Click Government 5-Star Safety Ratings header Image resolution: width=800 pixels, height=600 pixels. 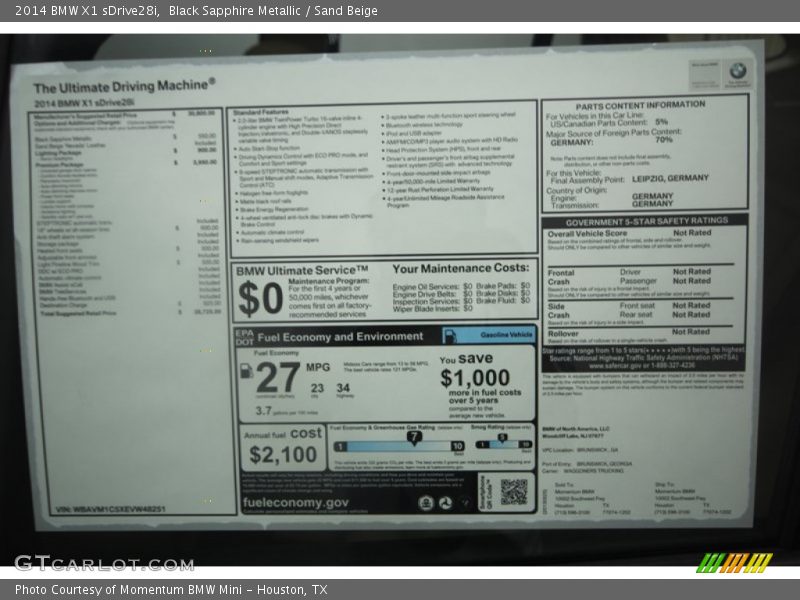pos(645,222)
